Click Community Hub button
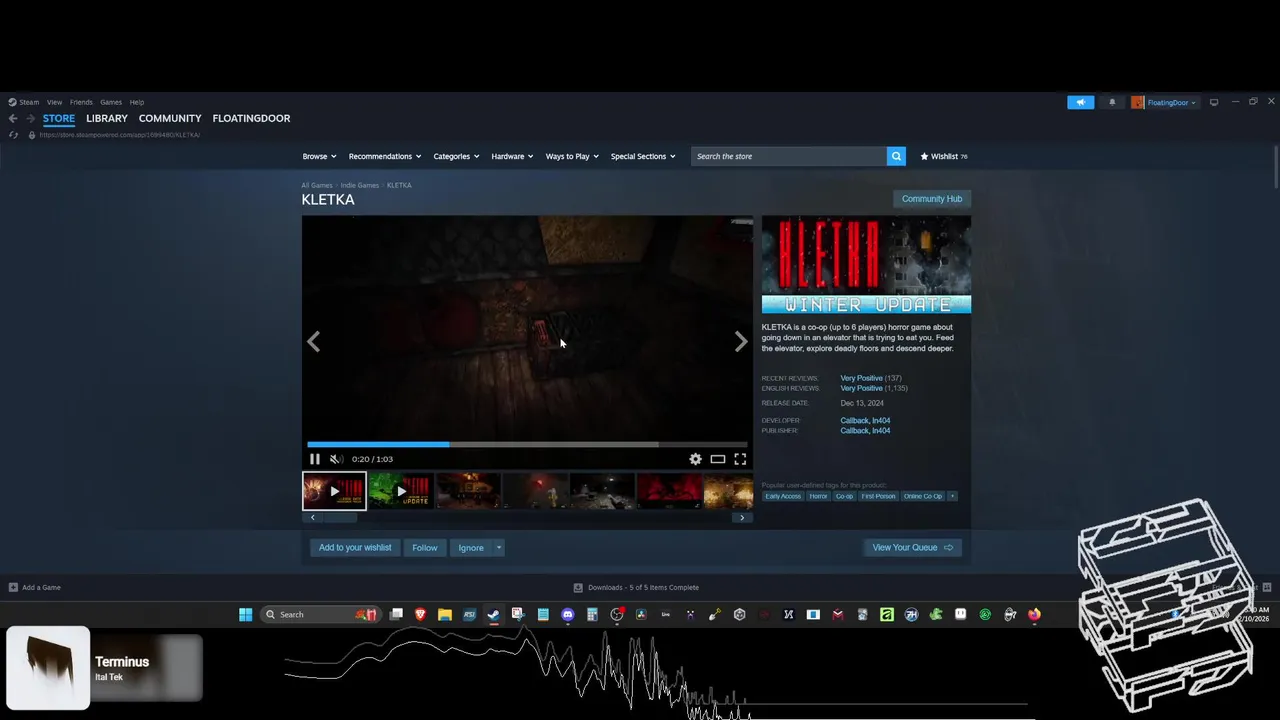 point(932,199)
